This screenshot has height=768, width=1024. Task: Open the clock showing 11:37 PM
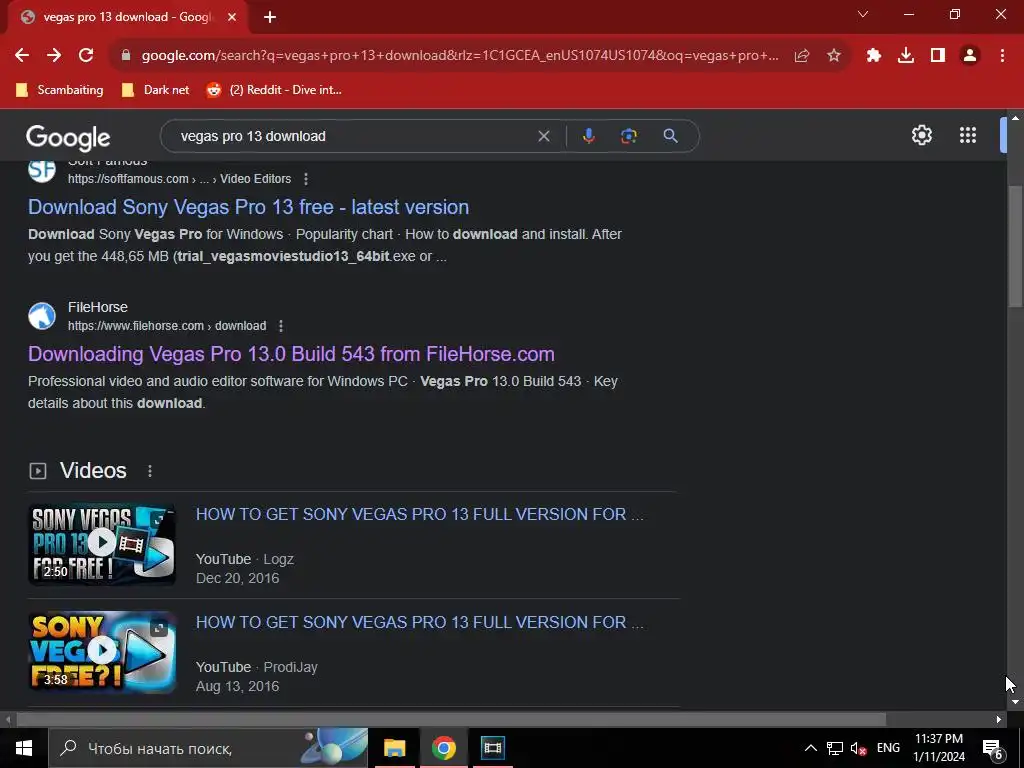tap(939, 748)
